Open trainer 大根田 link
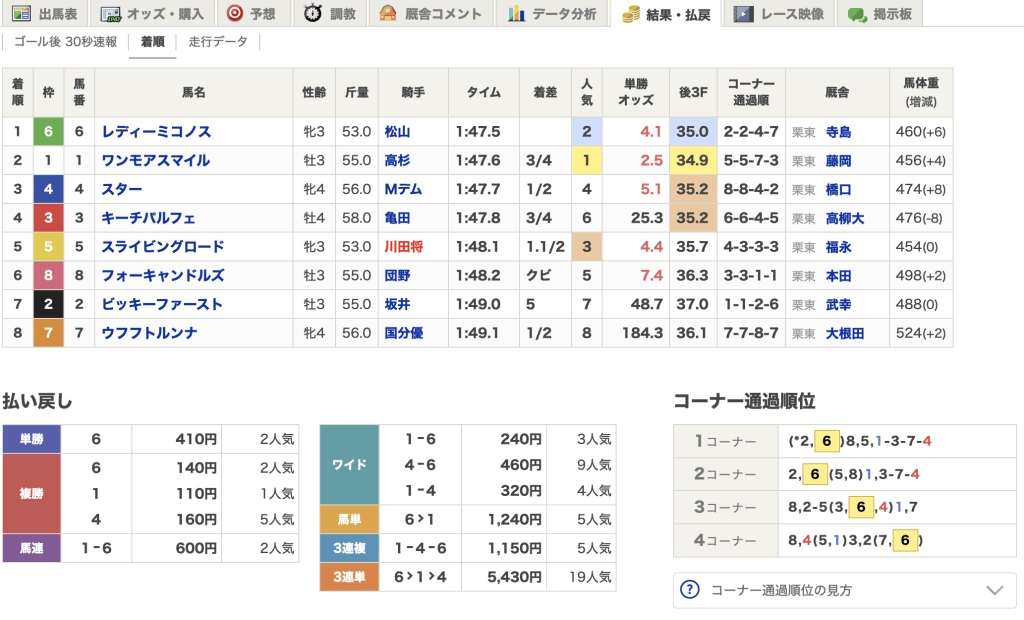The width and height of the screenshot is (1024, 620). coord(845,333)
